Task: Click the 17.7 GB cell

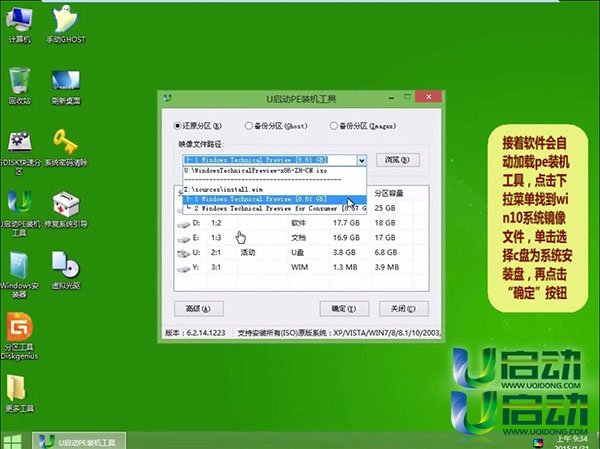Action: coord(346,223)
